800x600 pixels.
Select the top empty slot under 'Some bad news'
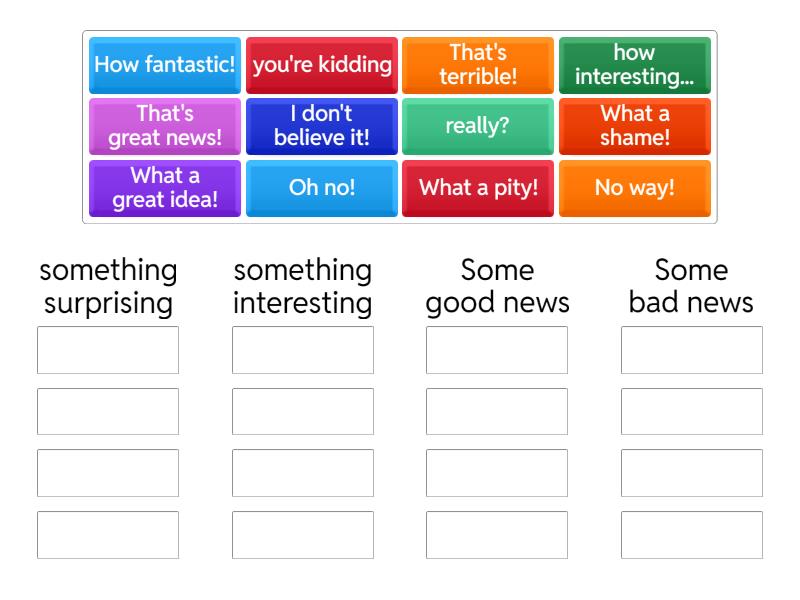click(692, 350)
